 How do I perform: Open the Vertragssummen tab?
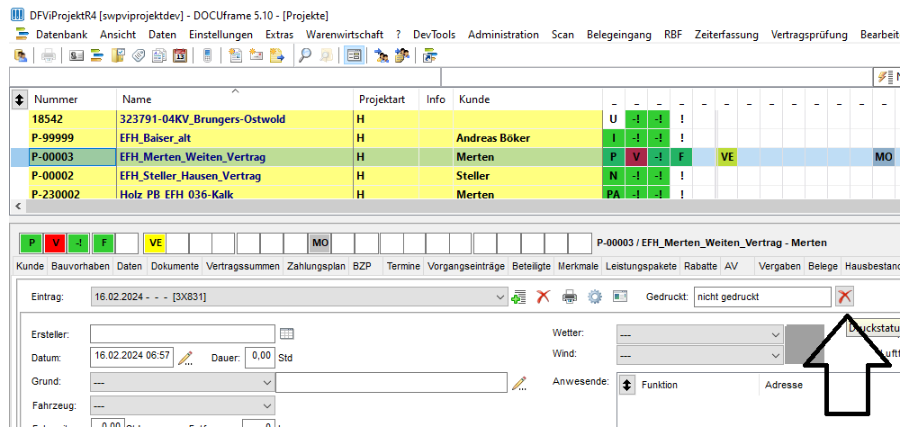pos(242,267)
